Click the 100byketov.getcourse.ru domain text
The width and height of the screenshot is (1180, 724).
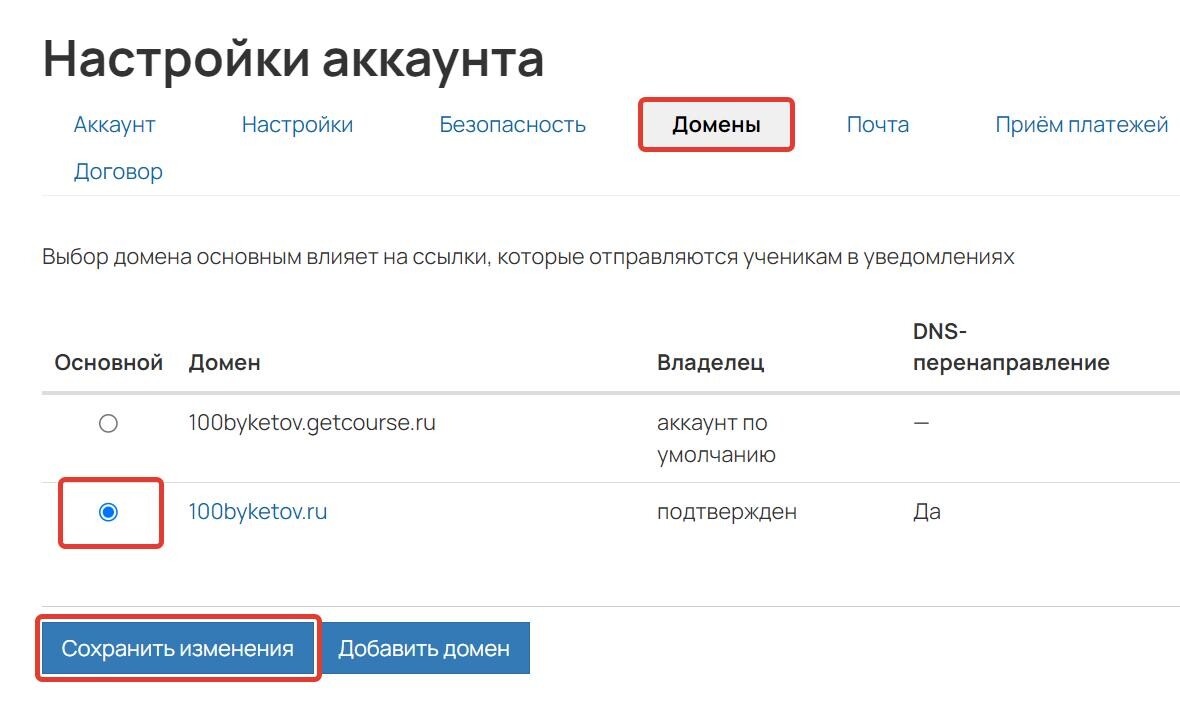(x=312, y=423)
